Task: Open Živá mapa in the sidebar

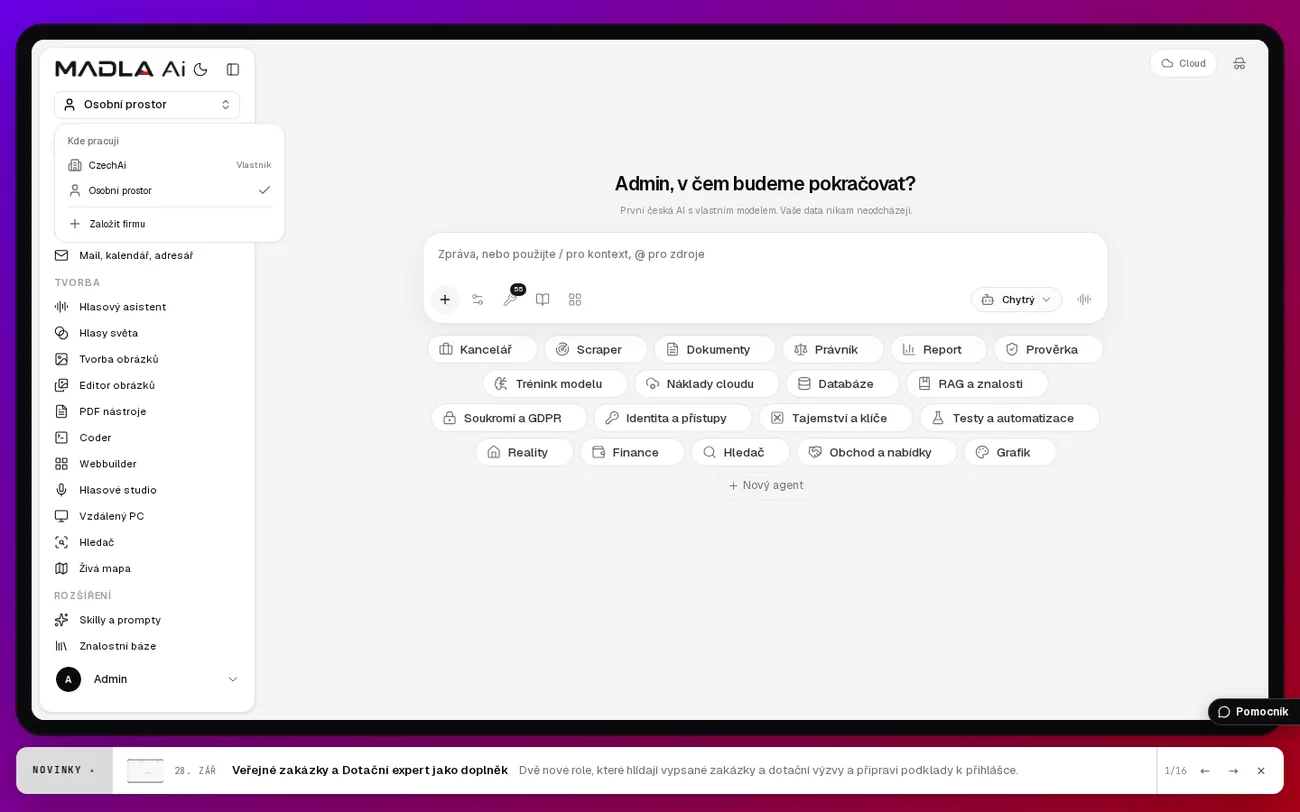Action: [x=147, y=568]
